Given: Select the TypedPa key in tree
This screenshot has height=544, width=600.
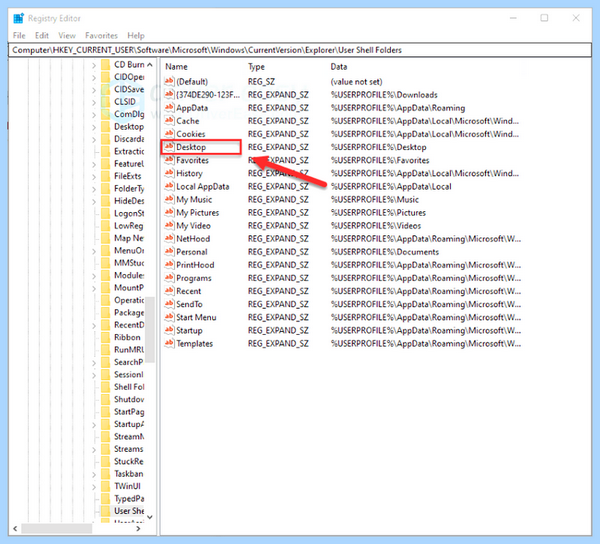Looking at the screenshot, I should [x=129, y=498].
